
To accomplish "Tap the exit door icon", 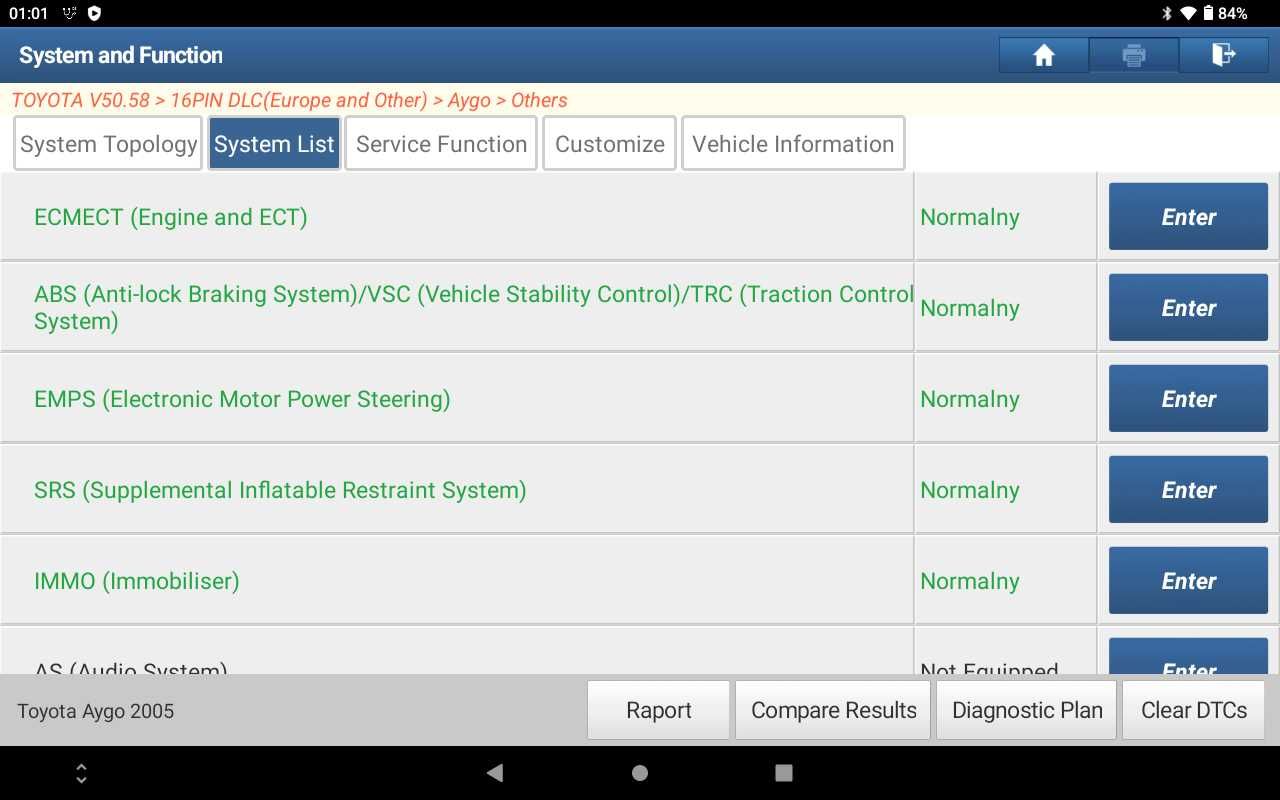I will pos(1223,55).
